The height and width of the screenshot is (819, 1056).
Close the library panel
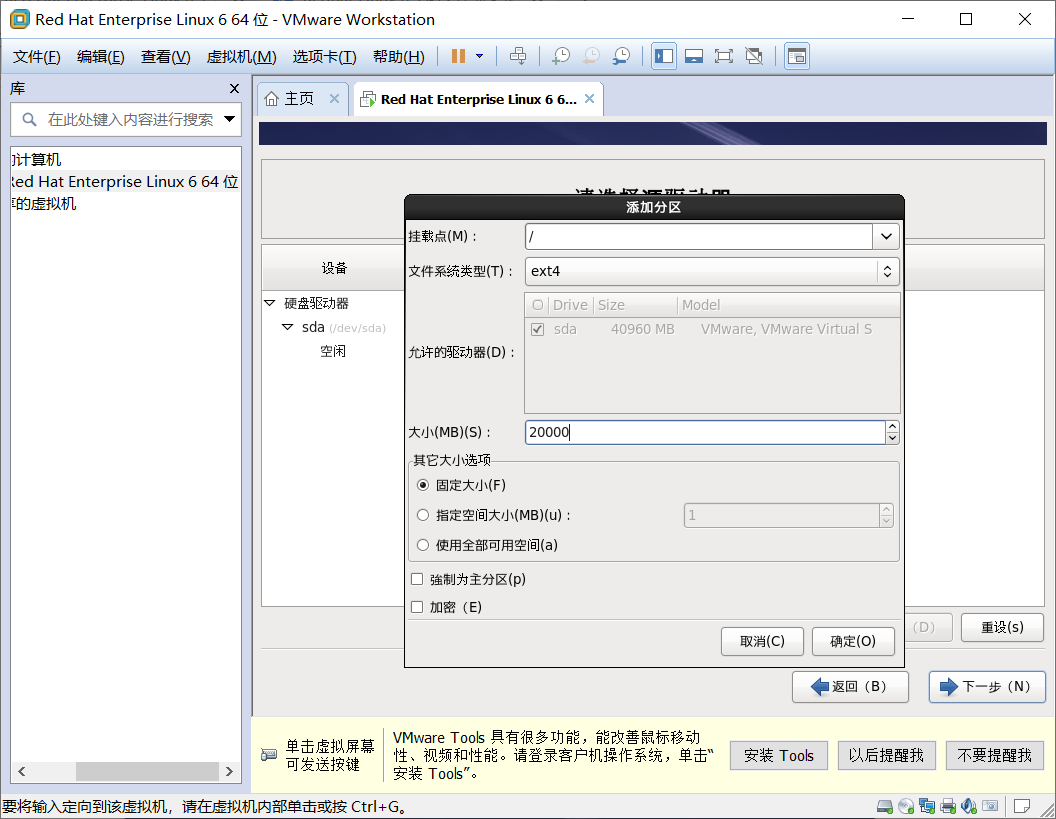234,88
